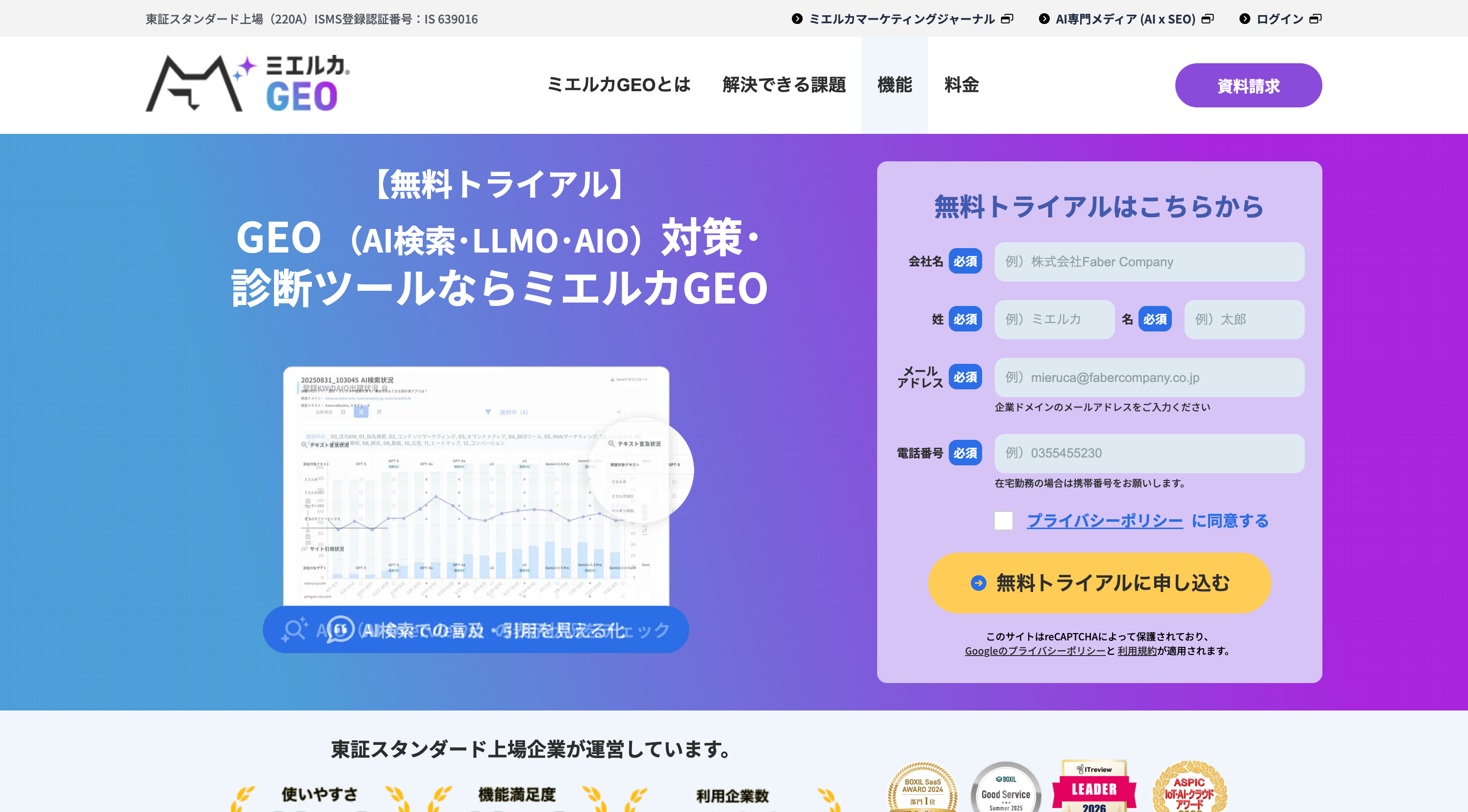The image size is (1468, 812).
Task: Click 利用企業数 award label
Action: click(733, 795)
